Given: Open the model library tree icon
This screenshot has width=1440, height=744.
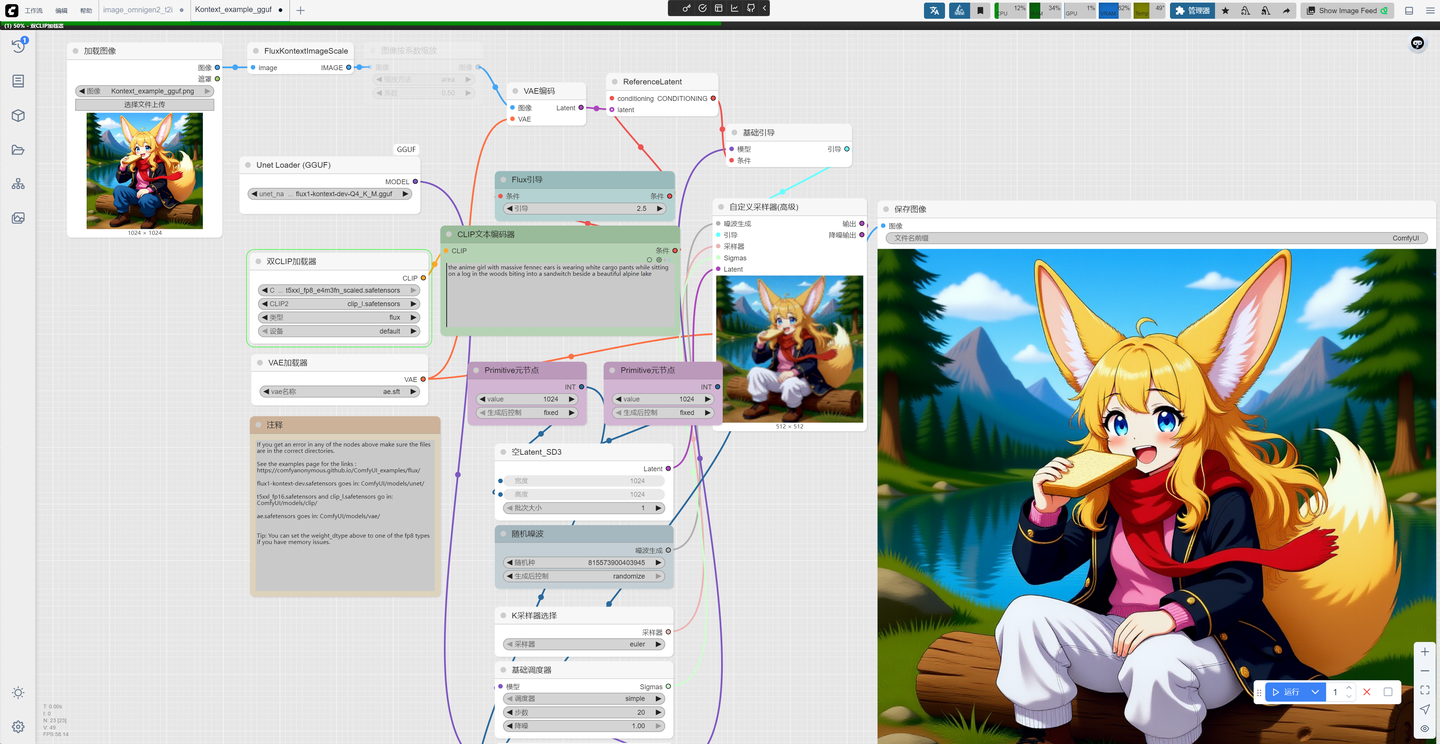Looking at the screenshot, I should point(18,184).
